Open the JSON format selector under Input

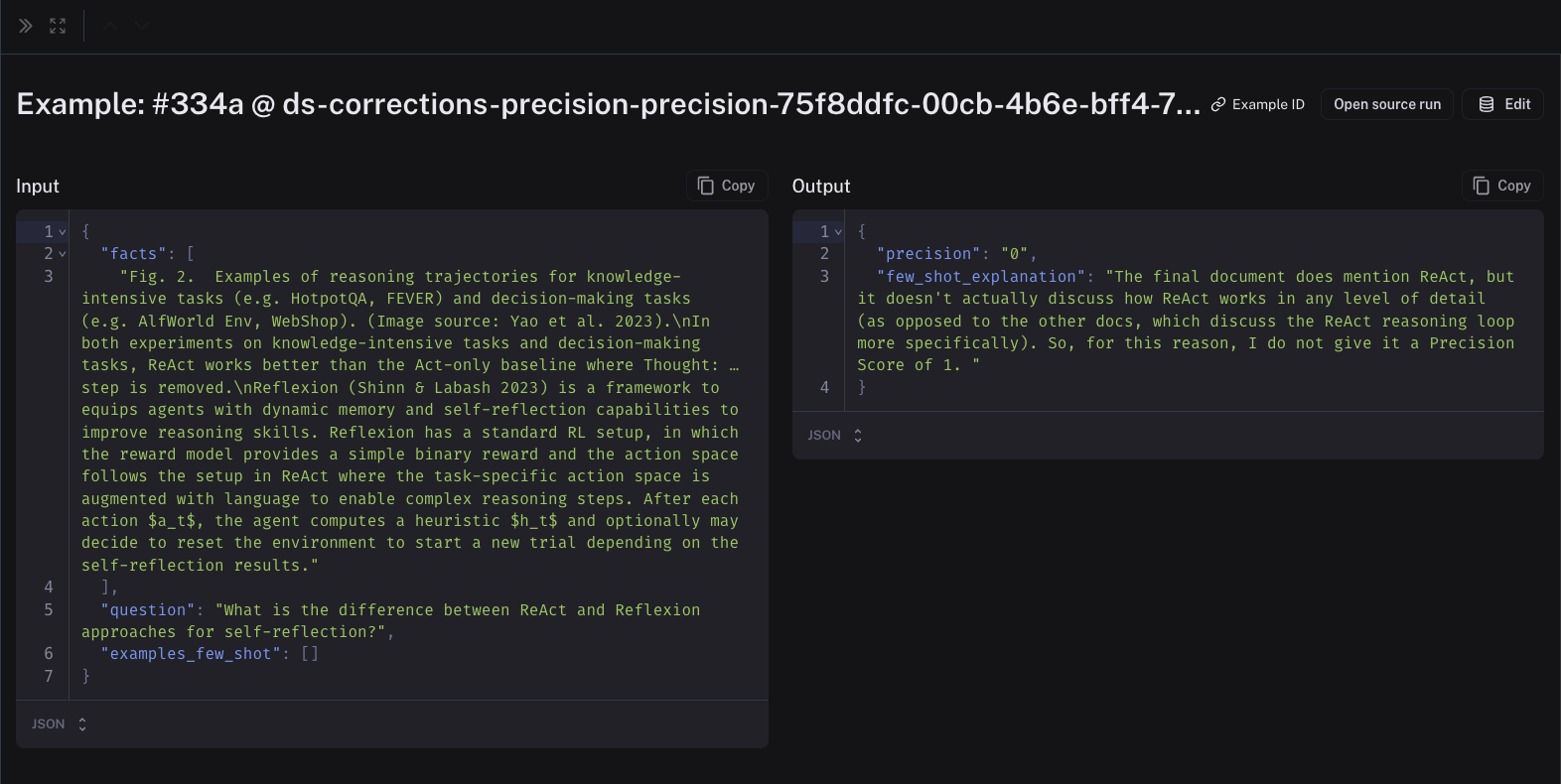point(60,724)
